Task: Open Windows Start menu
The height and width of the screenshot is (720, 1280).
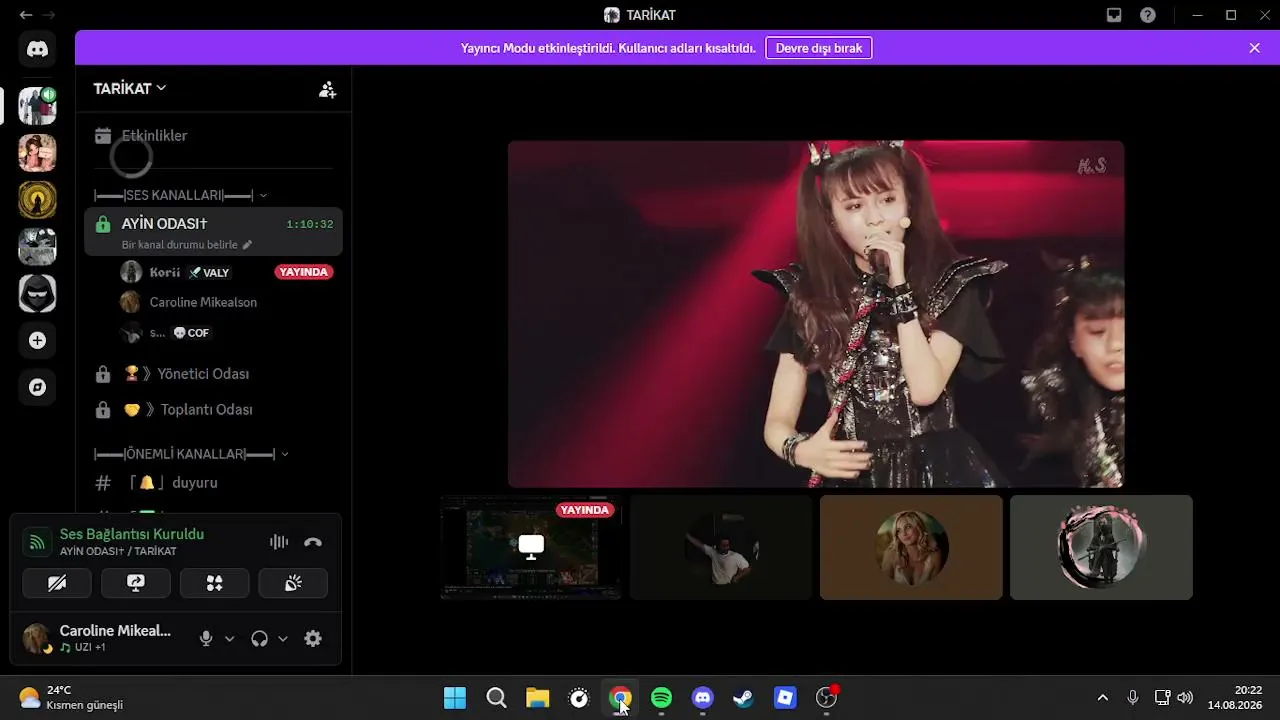Action: pyautogui.click(x=455, y=698)
